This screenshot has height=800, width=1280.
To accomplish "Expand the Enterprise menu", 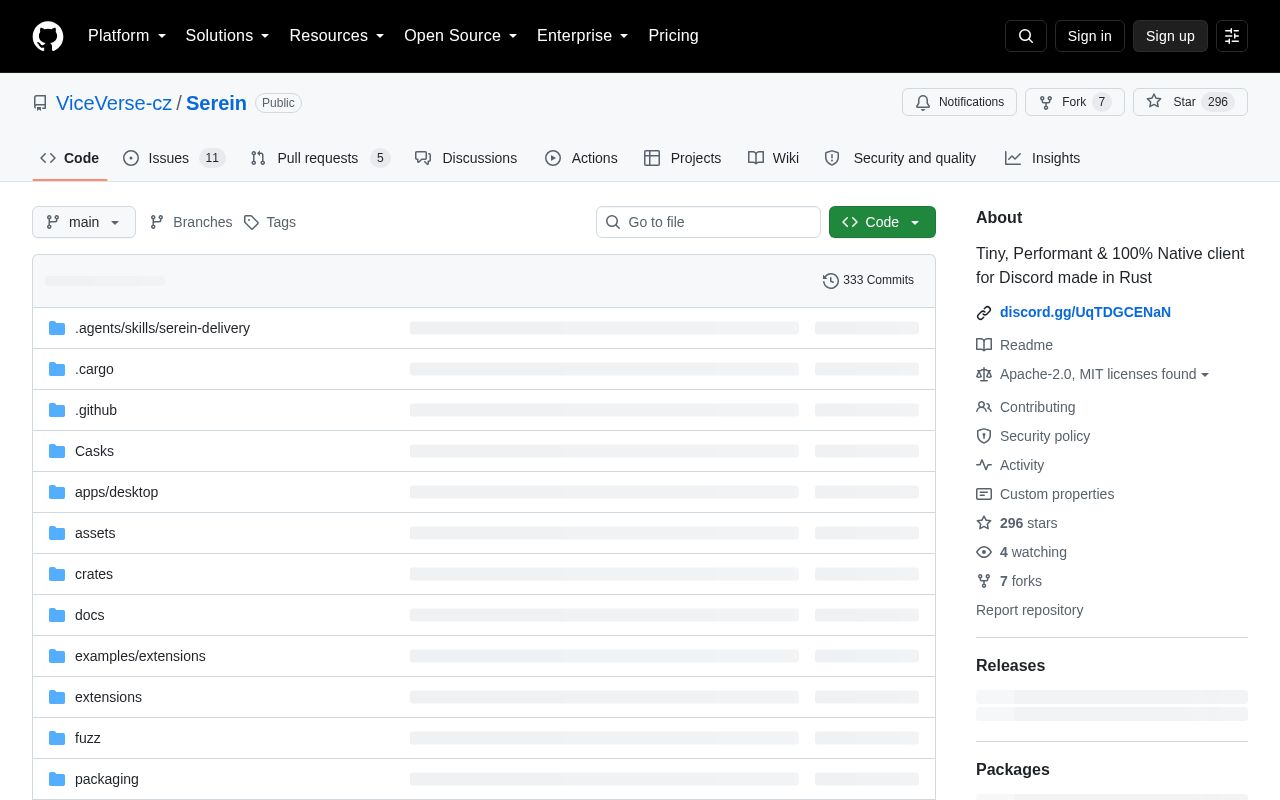I will click(583, 36).
